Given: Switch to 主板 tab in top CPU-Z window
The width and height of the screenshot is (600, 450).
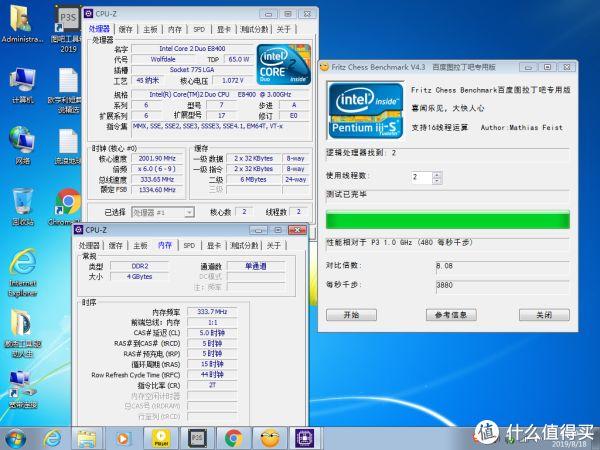Looking at the screenshot, I should [x=150, y=29].
